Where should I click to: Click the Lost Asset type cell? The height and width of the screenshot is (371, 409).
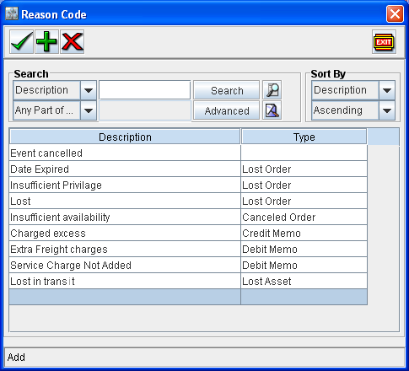[x=304, y=281]
